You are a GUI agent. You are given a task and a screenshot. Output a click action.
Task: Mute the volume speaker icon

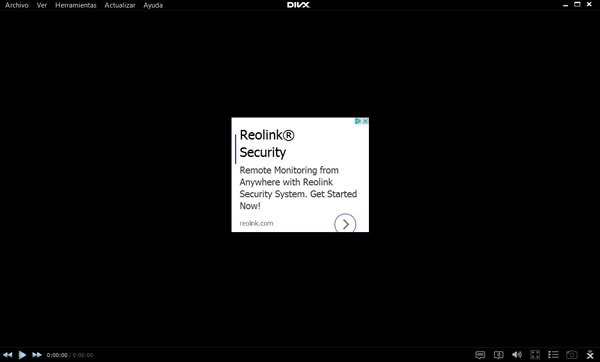[x=517, y=355]
